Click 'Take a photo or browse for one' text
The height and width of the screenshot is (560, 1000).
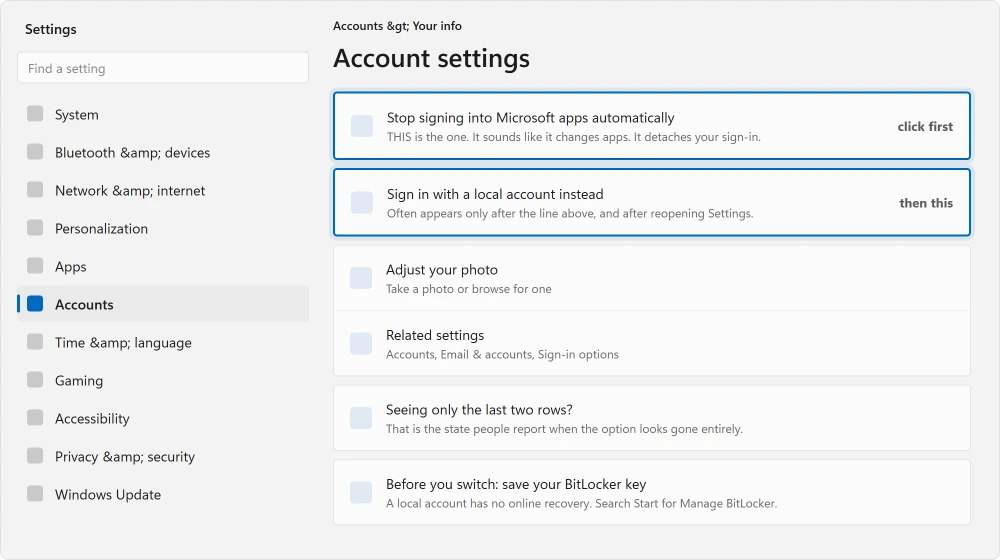click(469, 289)
